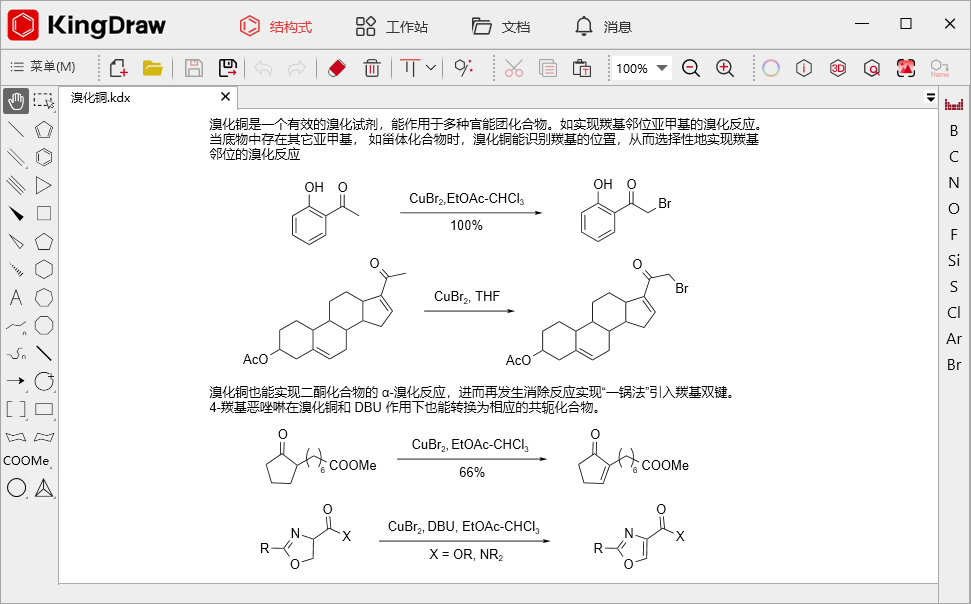
Task: Click the color ring swatch in the toolbar
Action: (770, 67)
